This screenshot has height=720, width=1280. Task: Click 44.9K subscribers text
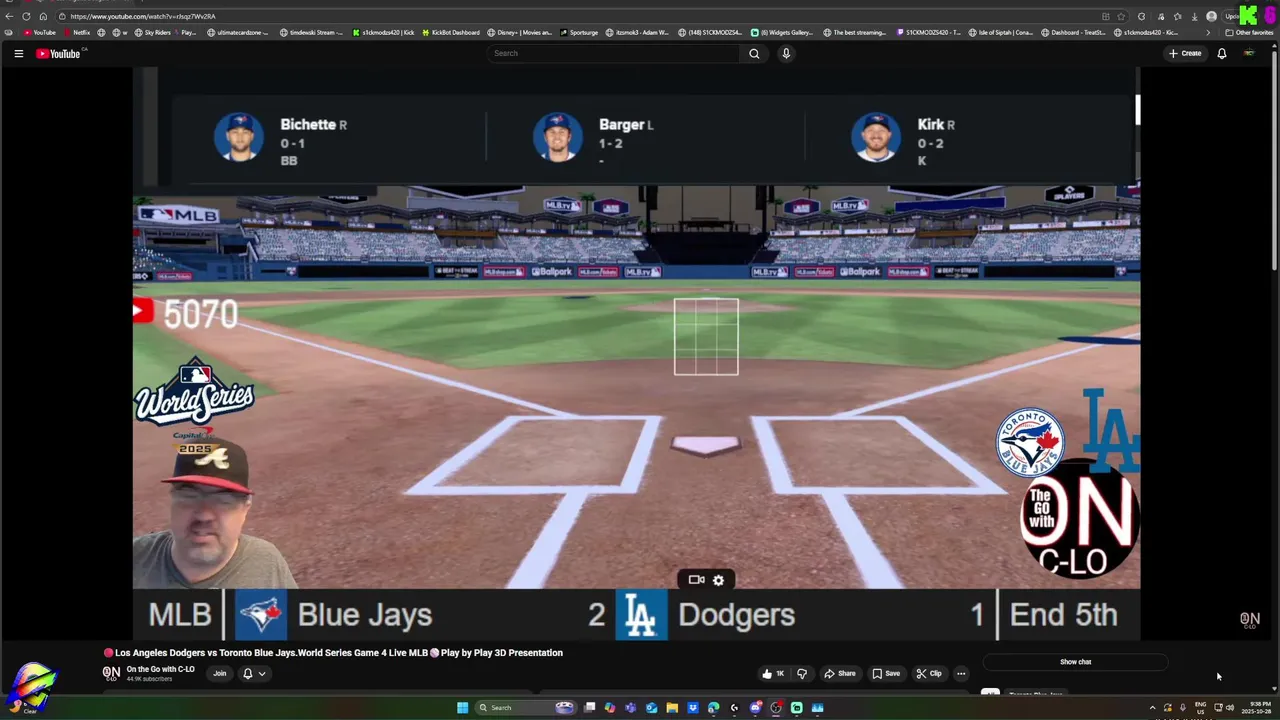[x=149, y=679]
